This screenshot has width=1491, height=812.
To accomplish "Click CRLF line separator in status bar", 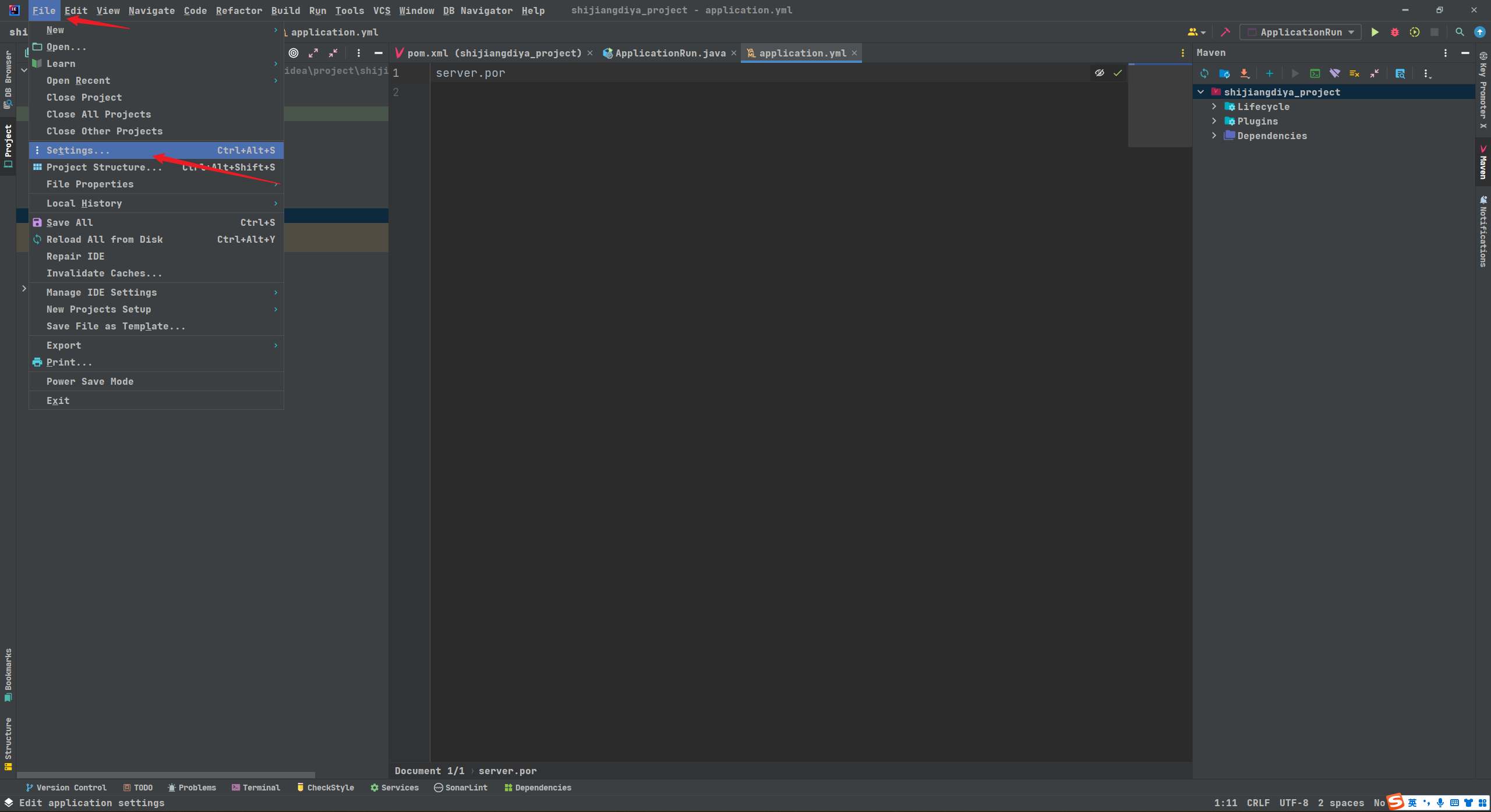I will (x=1258, y=803).
